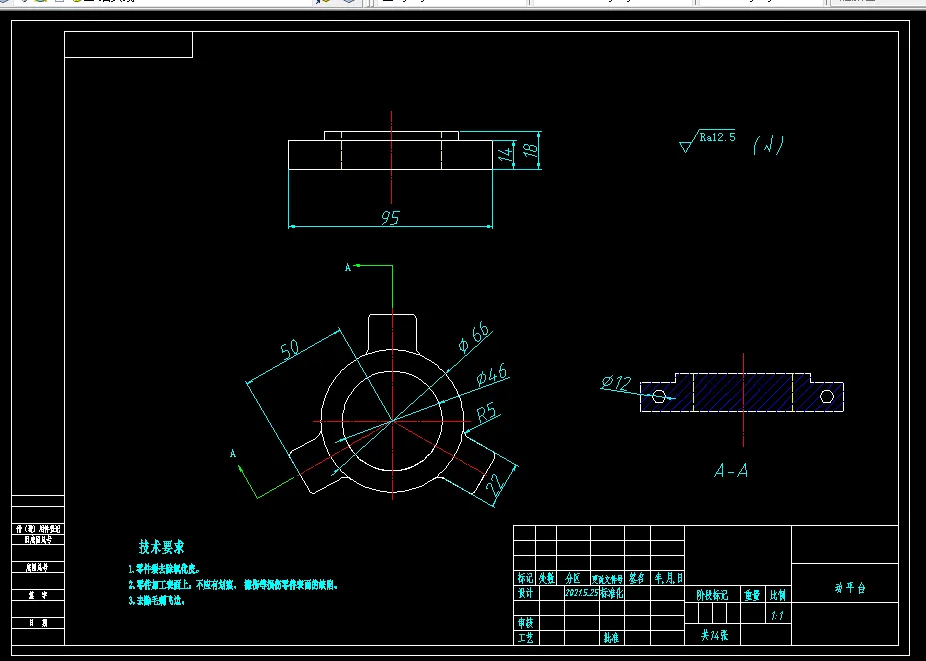Click the 共14张 sheet count cell
This screenshot has width=926, height=661.
pos(714,636)
